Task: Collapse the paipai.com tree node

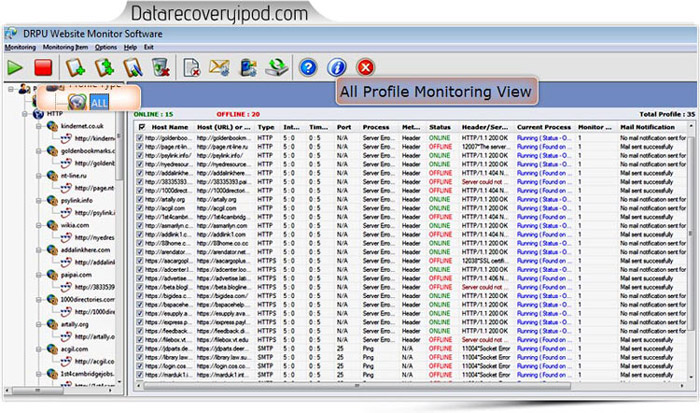Action: pos(39,275)
